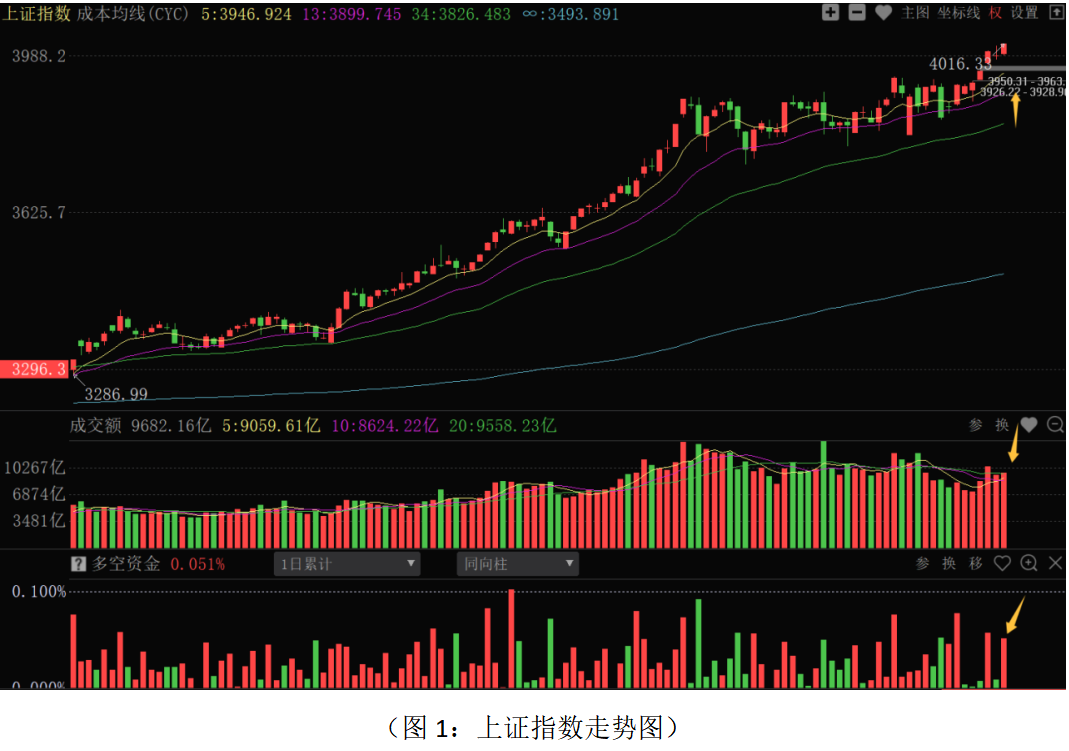Open the 1日累计 dropdown
Screen dimensions: 1069x751
click(347, 564)
